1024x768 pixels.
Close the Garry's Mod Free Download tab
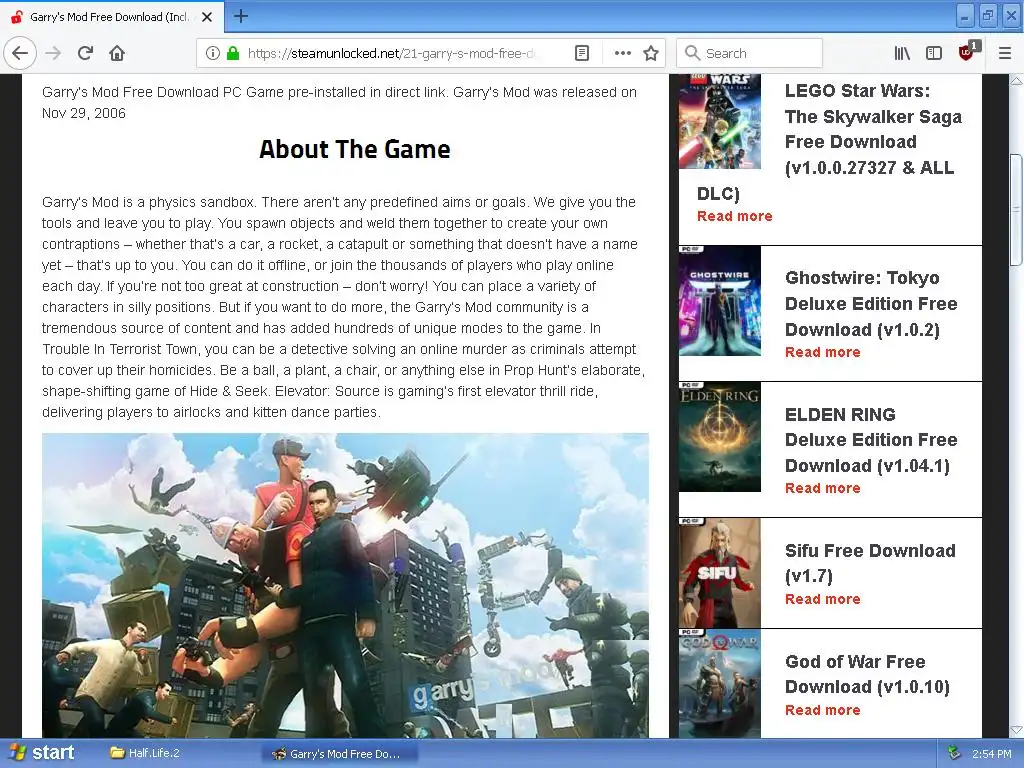207,17
